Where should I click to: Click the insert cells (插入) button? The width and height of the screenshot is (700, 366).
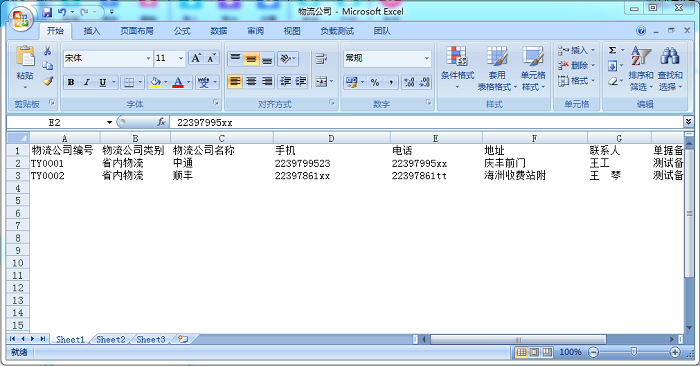(x=576, y=50)
